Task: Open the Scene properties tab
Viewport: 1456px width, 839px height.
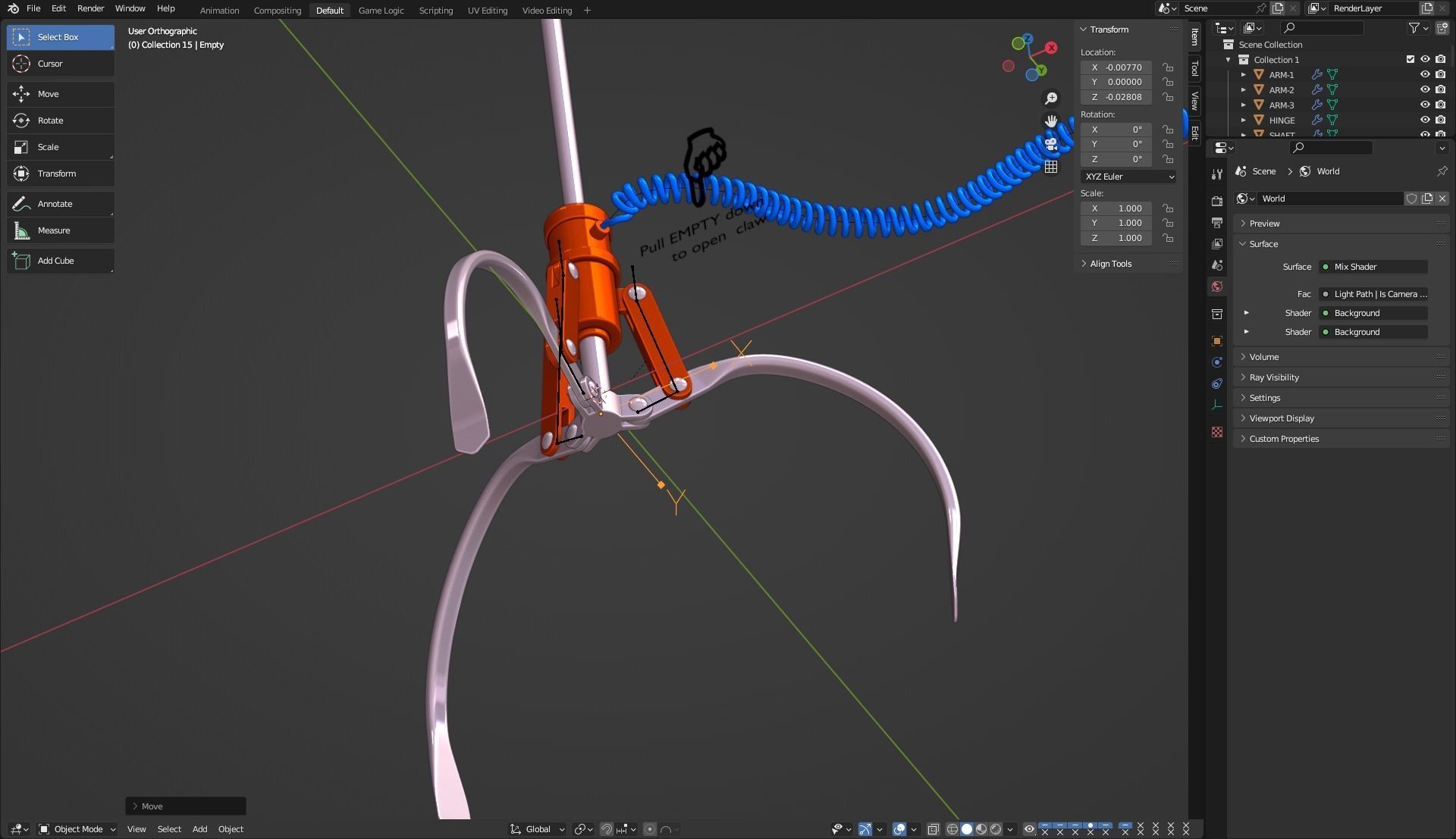Action: (1217, 265)
